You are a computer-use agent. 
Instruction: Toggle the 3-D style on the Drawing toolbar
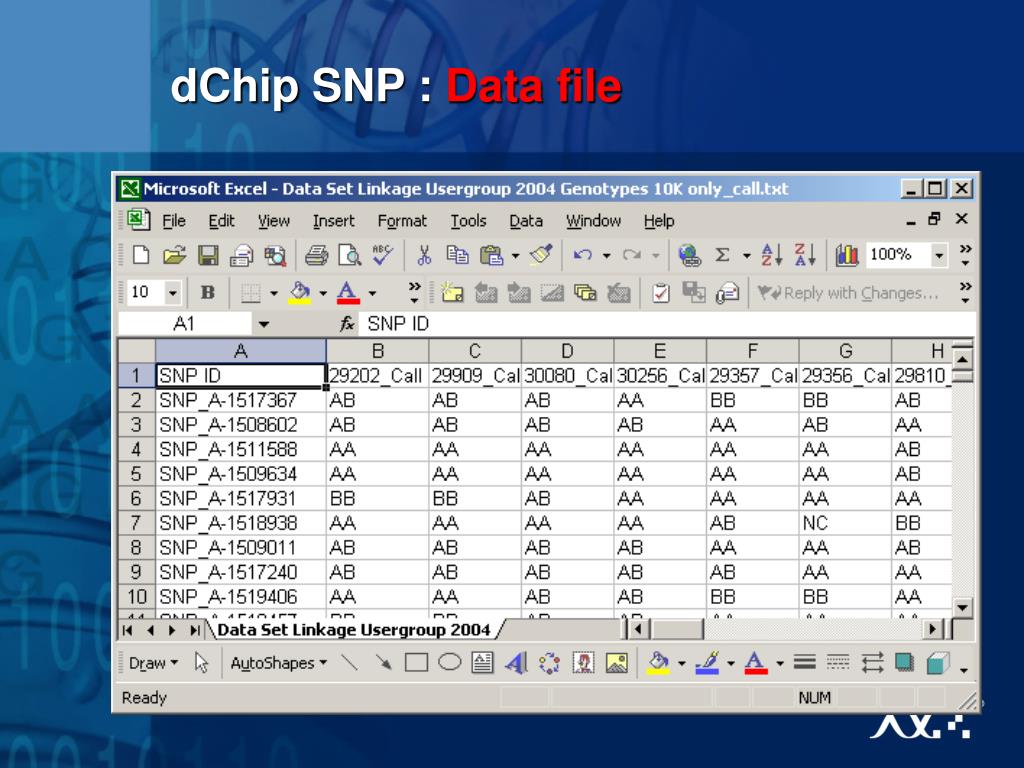937,663
